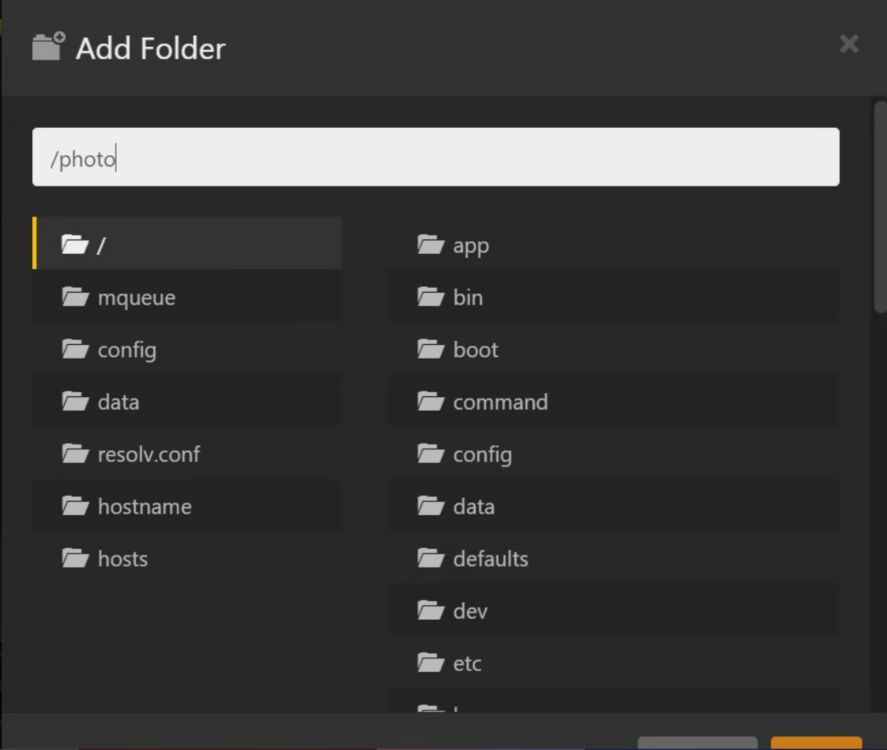887x750 pixels.
Task: Click the open folder icon beside /
Action: [75, 244]
